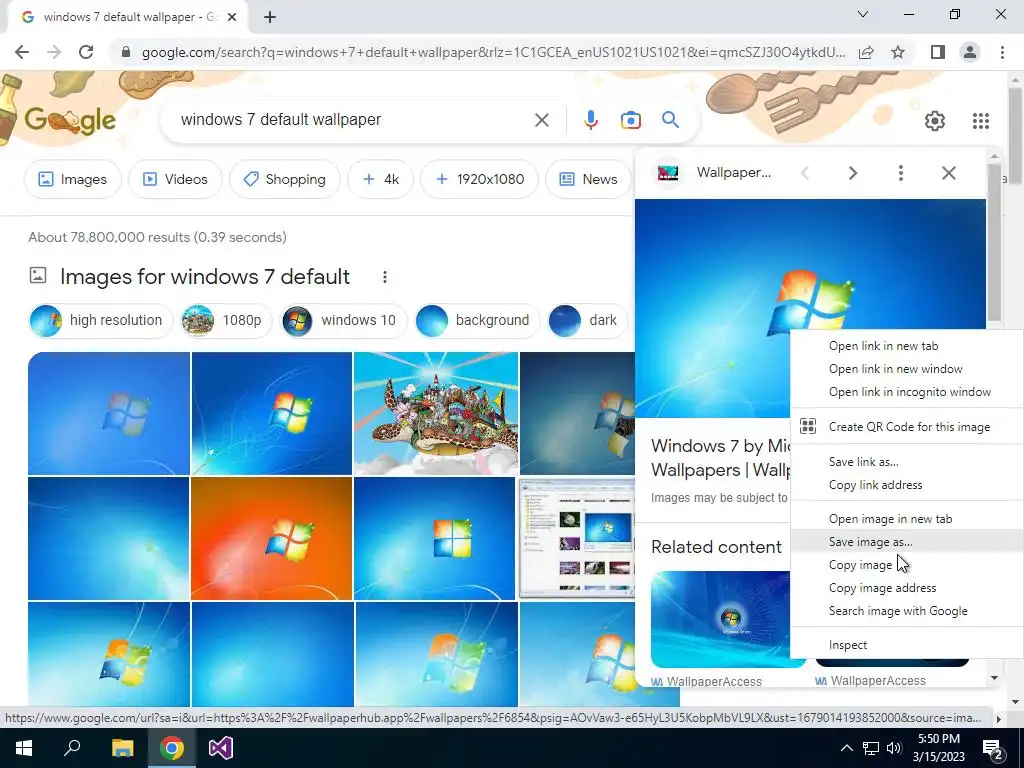
Task: Select the windows 10 suggestion chip
Action: 344,321
